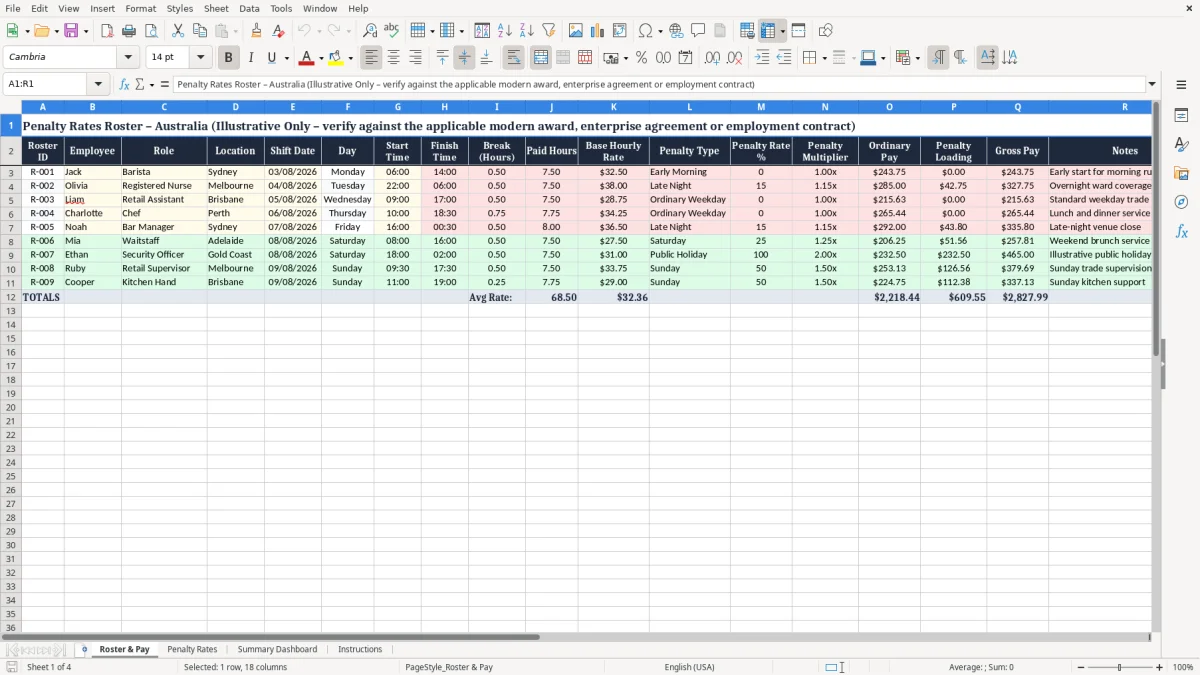Click the Print icon

(x=129, y=31)
